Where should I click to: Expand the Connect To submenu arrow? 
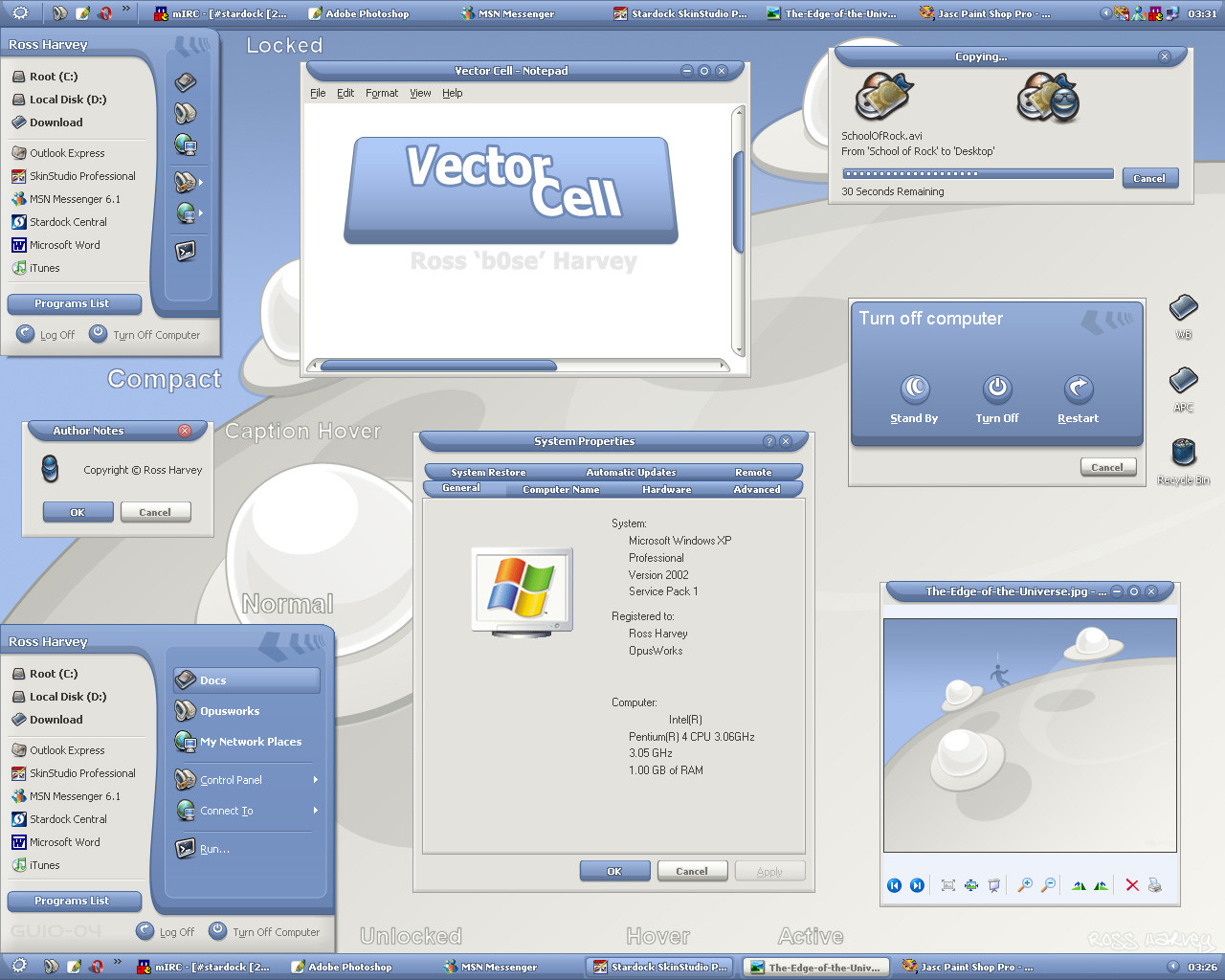tap(315, 810)
